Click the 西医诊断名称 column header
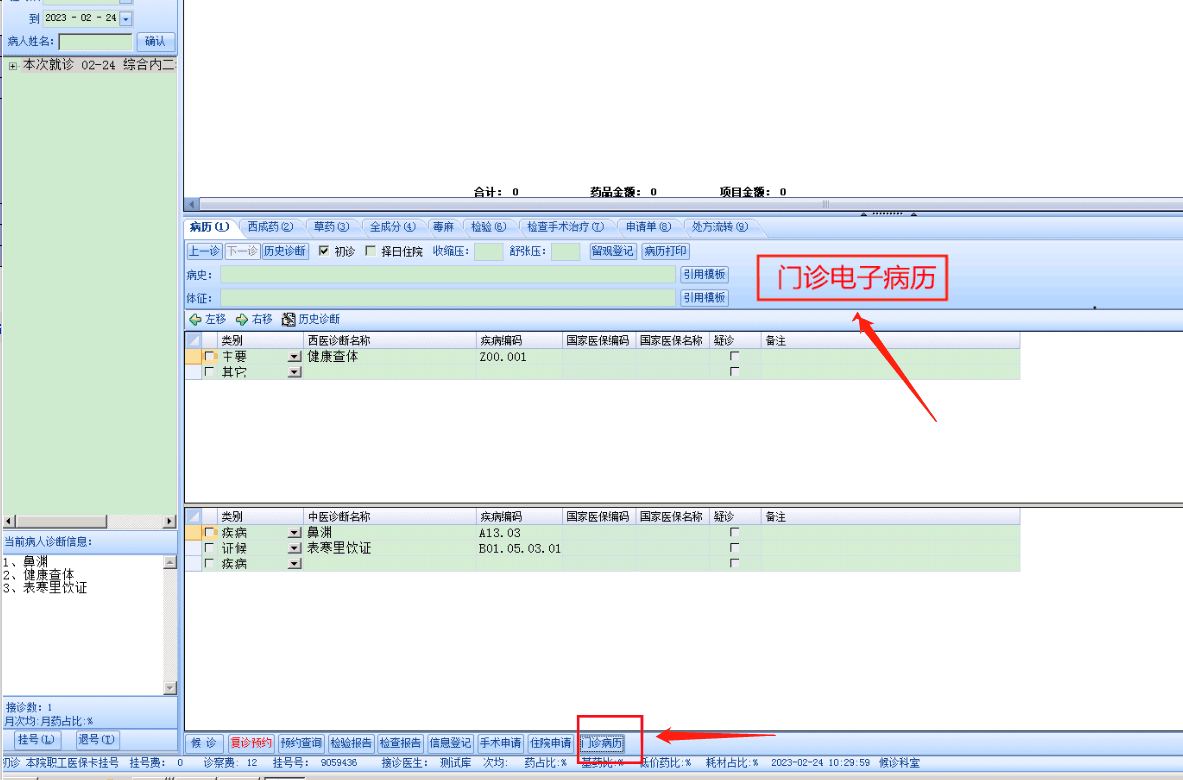Image resolution: width=1183 pixels, height=780 pixels. [389, 341]
